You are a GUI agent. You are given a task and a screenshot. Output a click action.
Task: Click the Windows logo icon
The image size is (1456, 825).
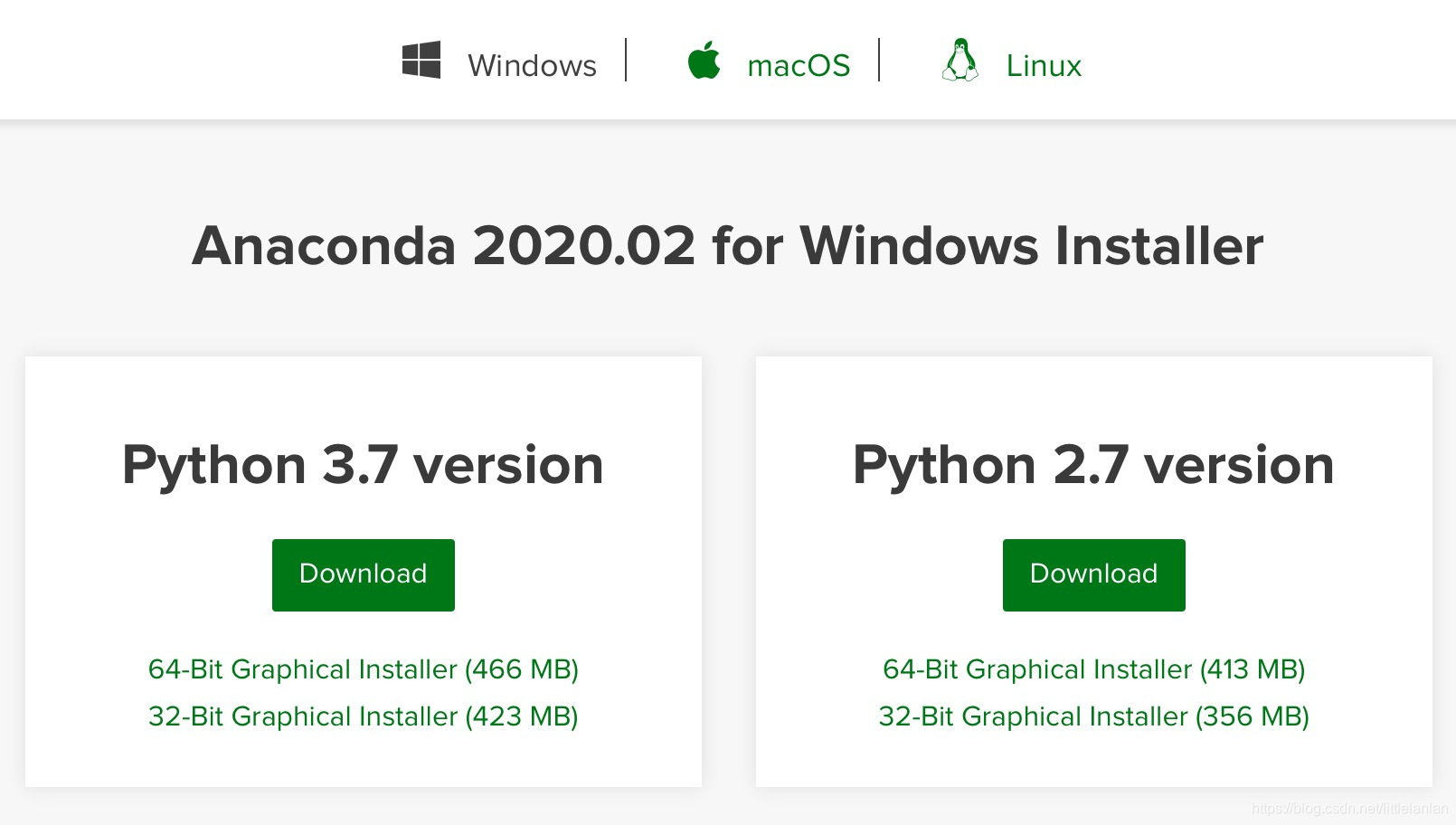coord(421,60)
